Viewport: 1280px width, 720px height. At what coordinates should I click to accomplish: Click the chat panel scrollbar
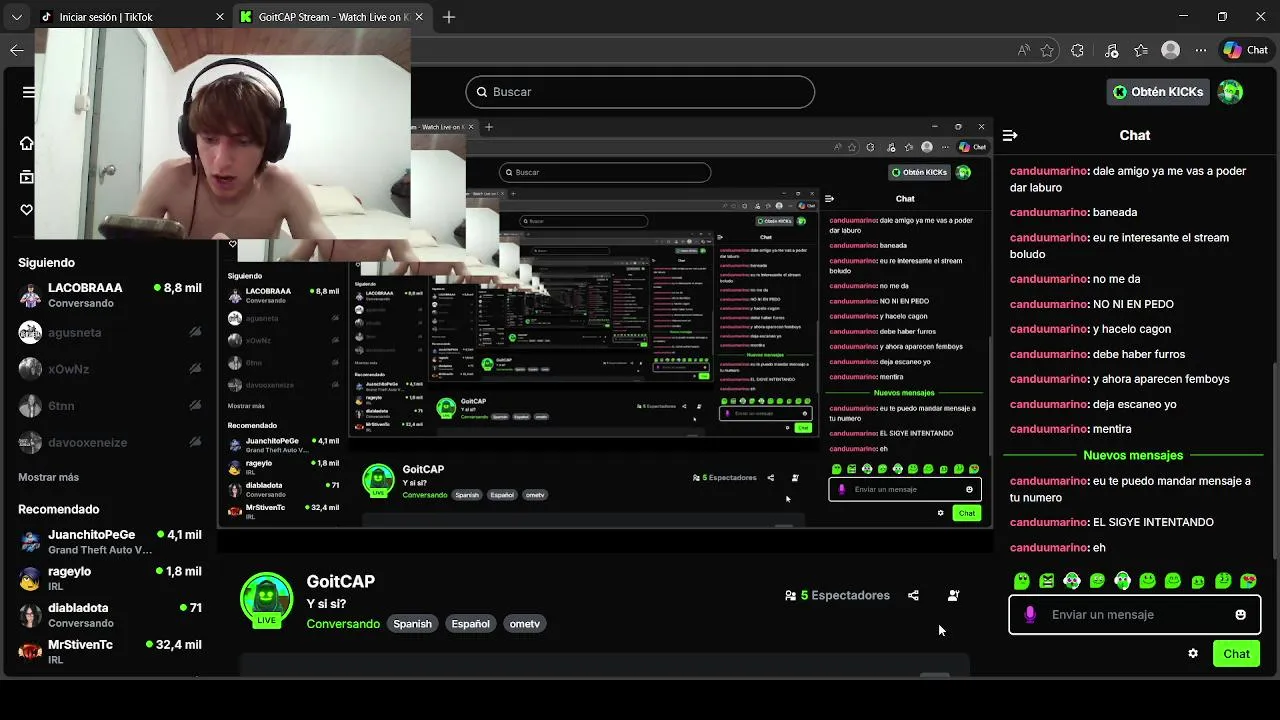[x=1275, y=460]
